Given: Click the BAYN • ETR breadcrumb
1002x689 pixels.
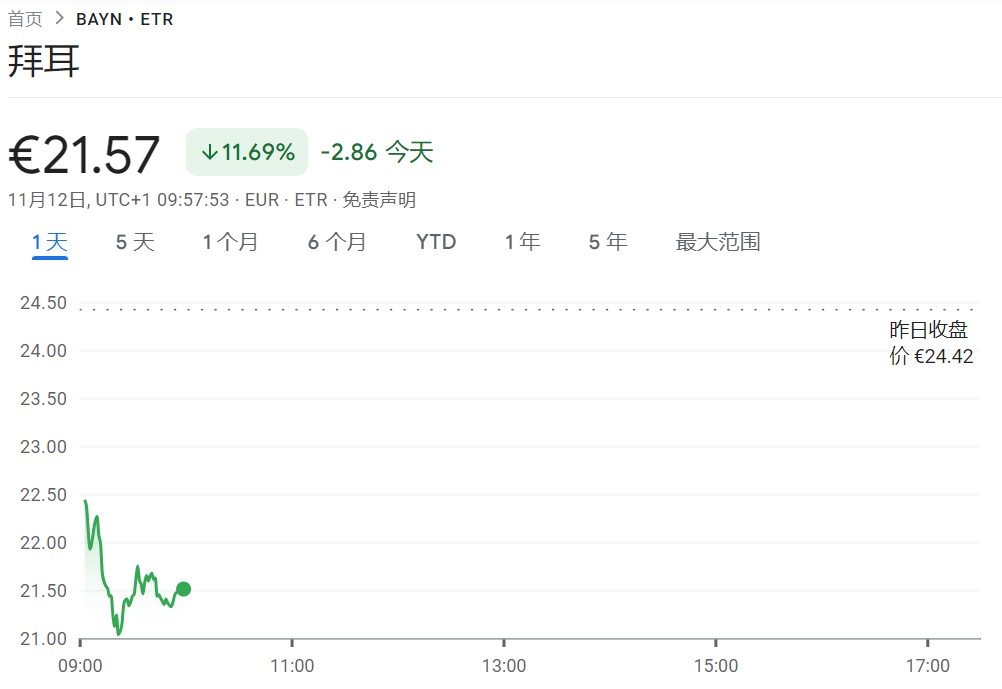Looking at the screenshot, I should point(124,19).
